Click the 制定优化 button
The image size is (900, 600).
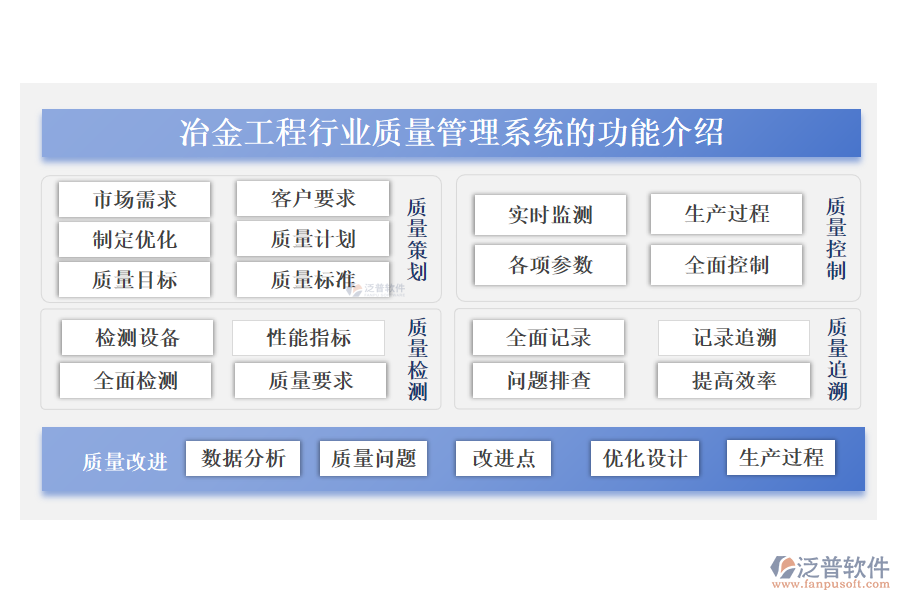(x=134, y=239)
